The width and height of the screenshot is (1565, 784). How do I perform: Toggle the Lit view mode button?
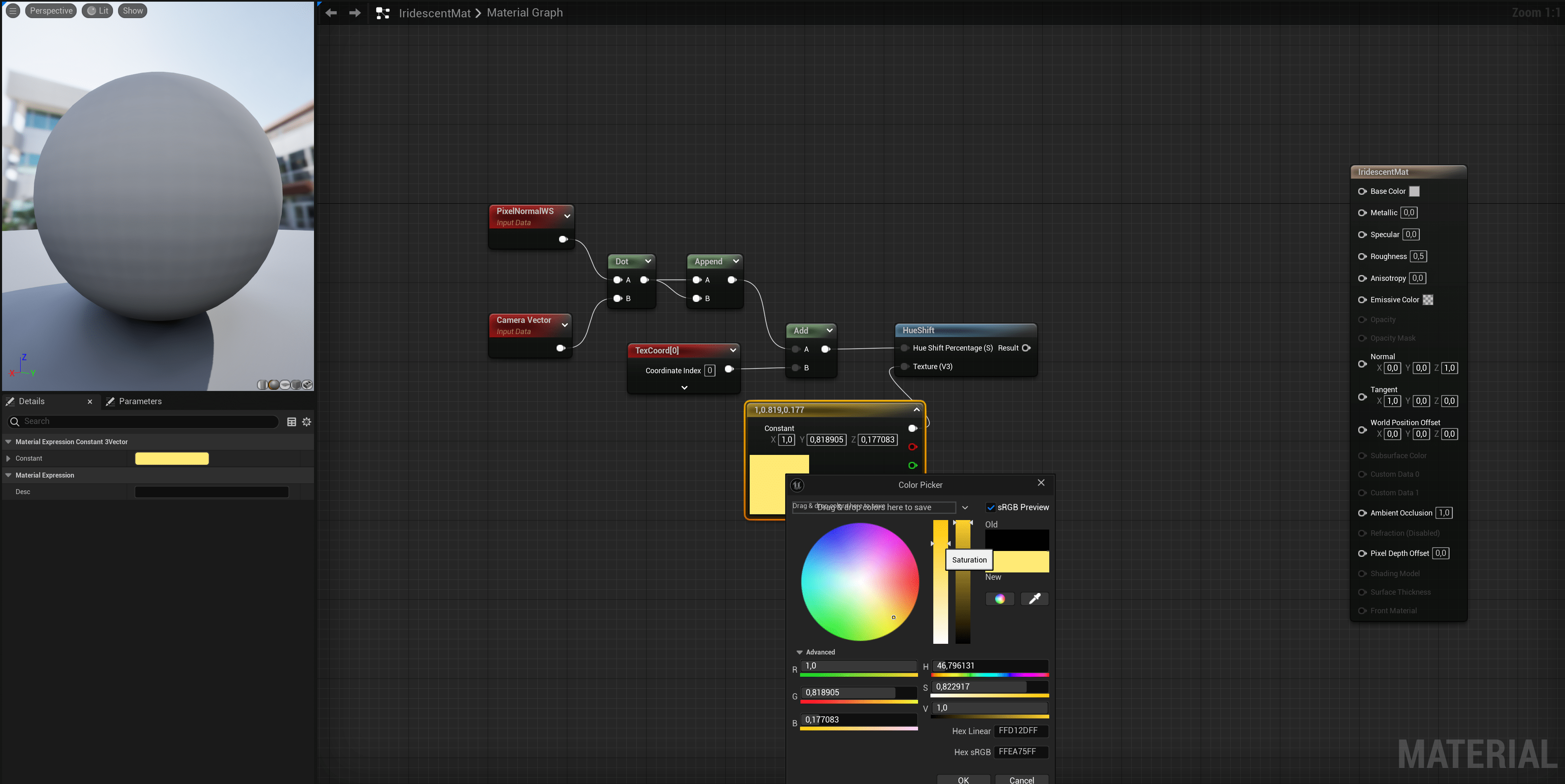pos(98,10)
